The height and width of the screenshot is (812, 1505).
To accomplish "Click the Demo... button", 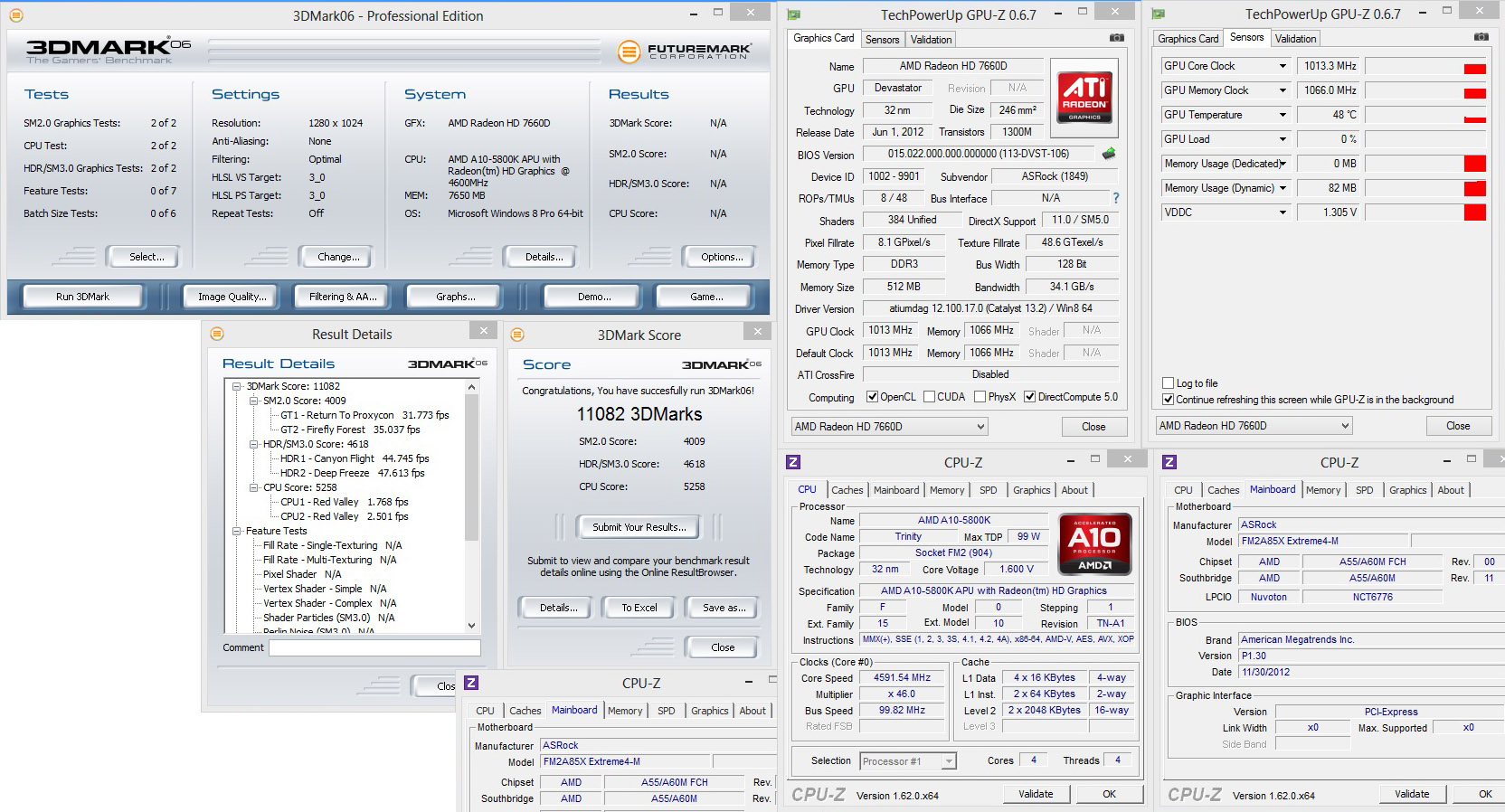I will pos(594,297).
